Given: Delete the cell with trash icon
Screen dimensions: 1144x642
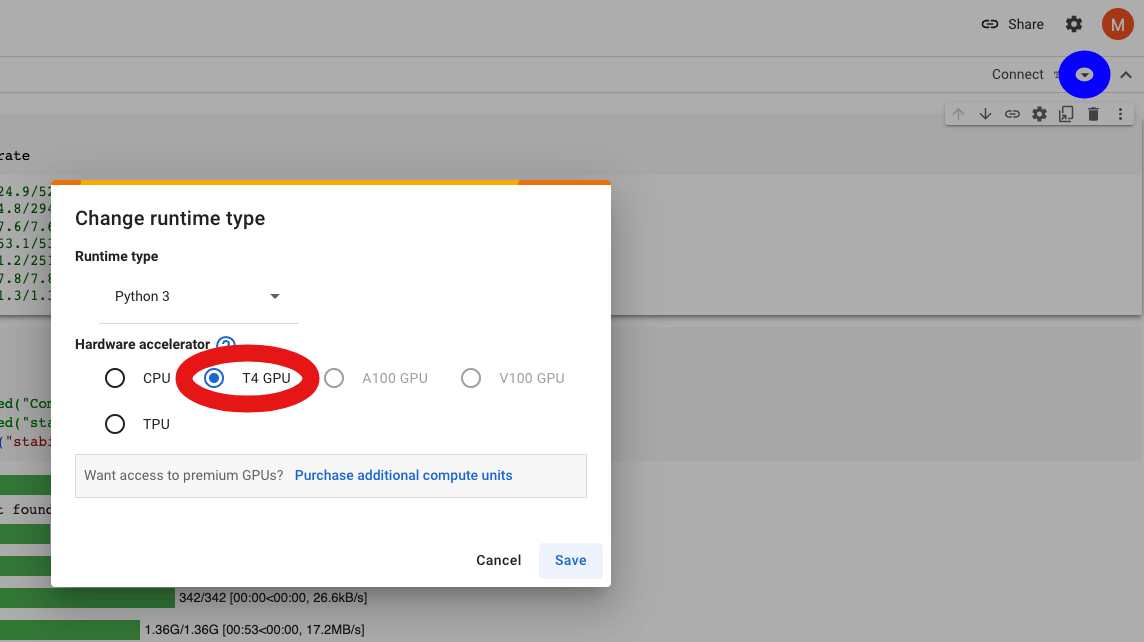Looking at the screenshot, I should tap(1093, 114).
